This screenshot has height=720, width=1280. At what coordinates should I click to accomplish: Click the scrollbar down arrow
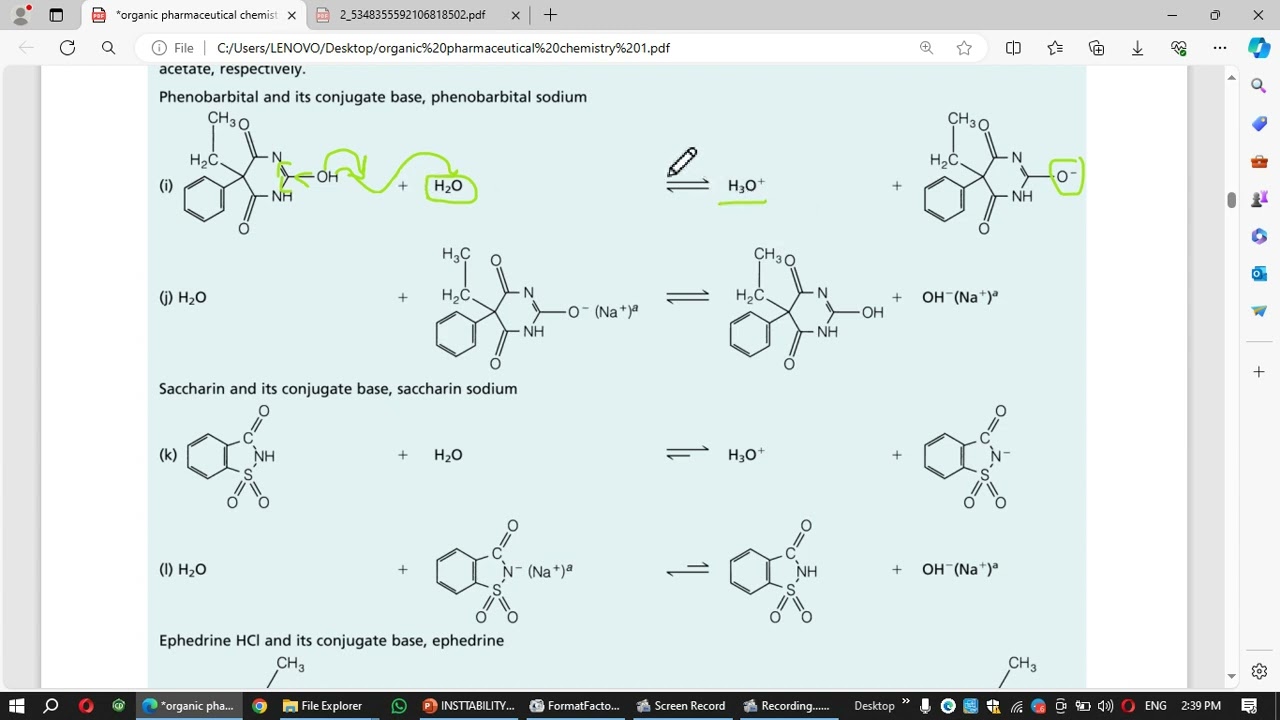pos(1232,676)
